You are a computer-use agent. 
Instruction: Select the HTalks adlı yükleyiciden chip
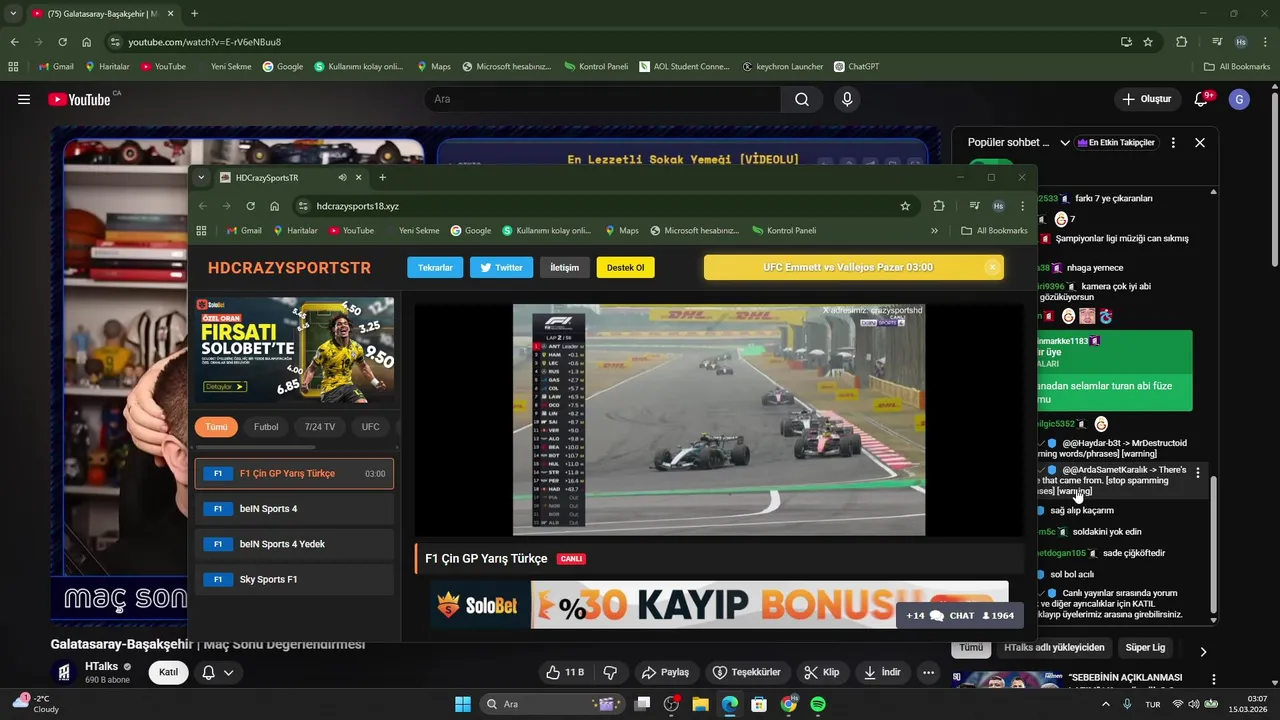pyautogui.click(x=1054, y=647)
